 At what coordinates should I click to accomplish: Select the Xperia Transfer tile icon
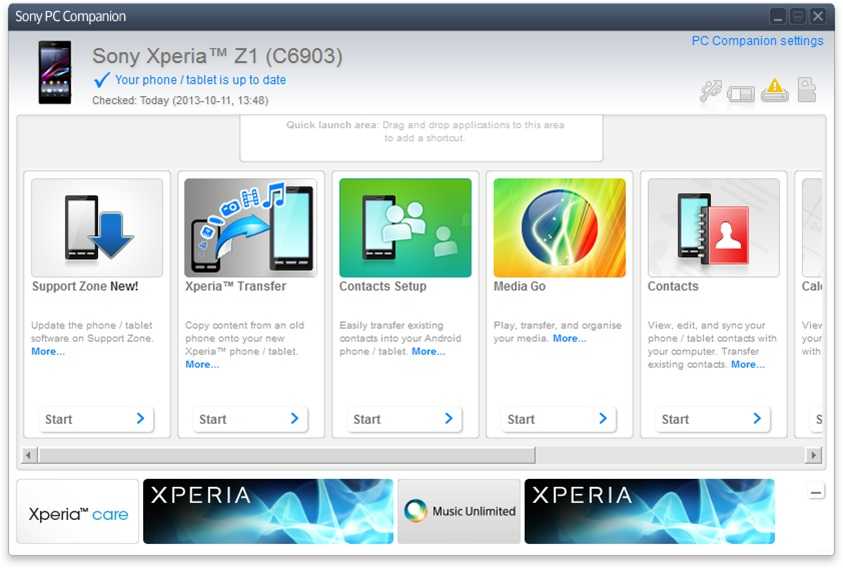click(251, 228)
